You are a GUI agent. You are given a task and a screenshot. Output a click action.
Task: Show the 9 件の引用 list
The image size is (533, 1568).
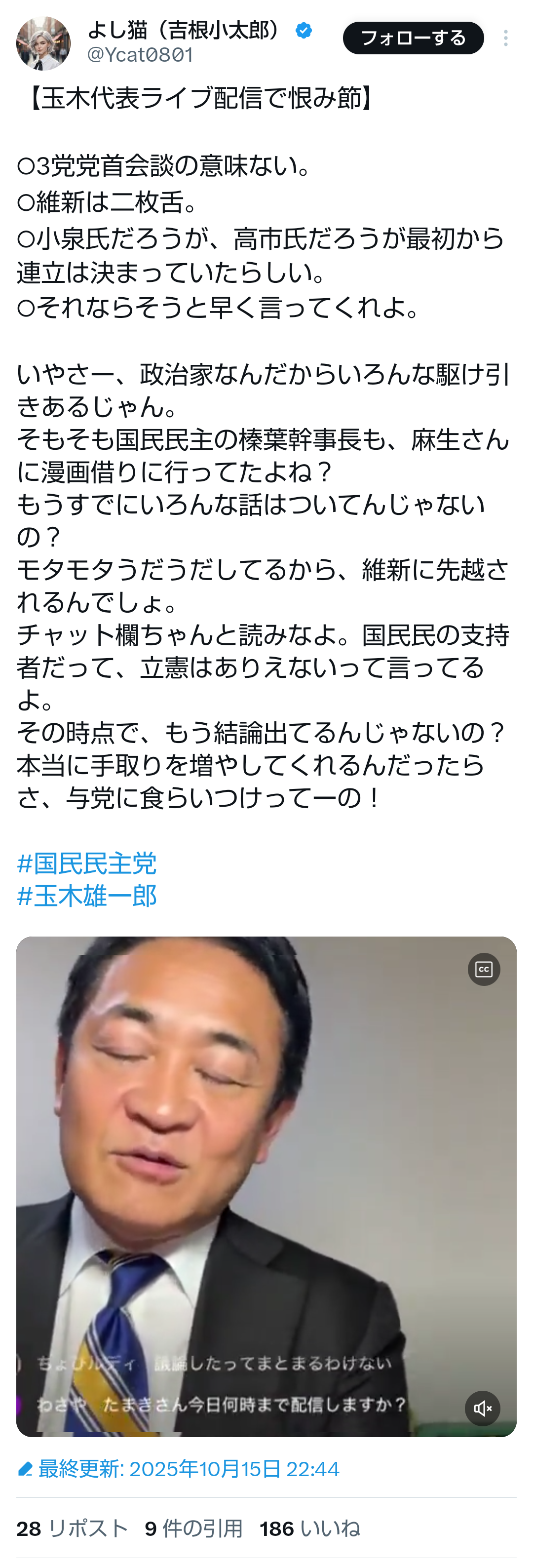coord(193,1529)
